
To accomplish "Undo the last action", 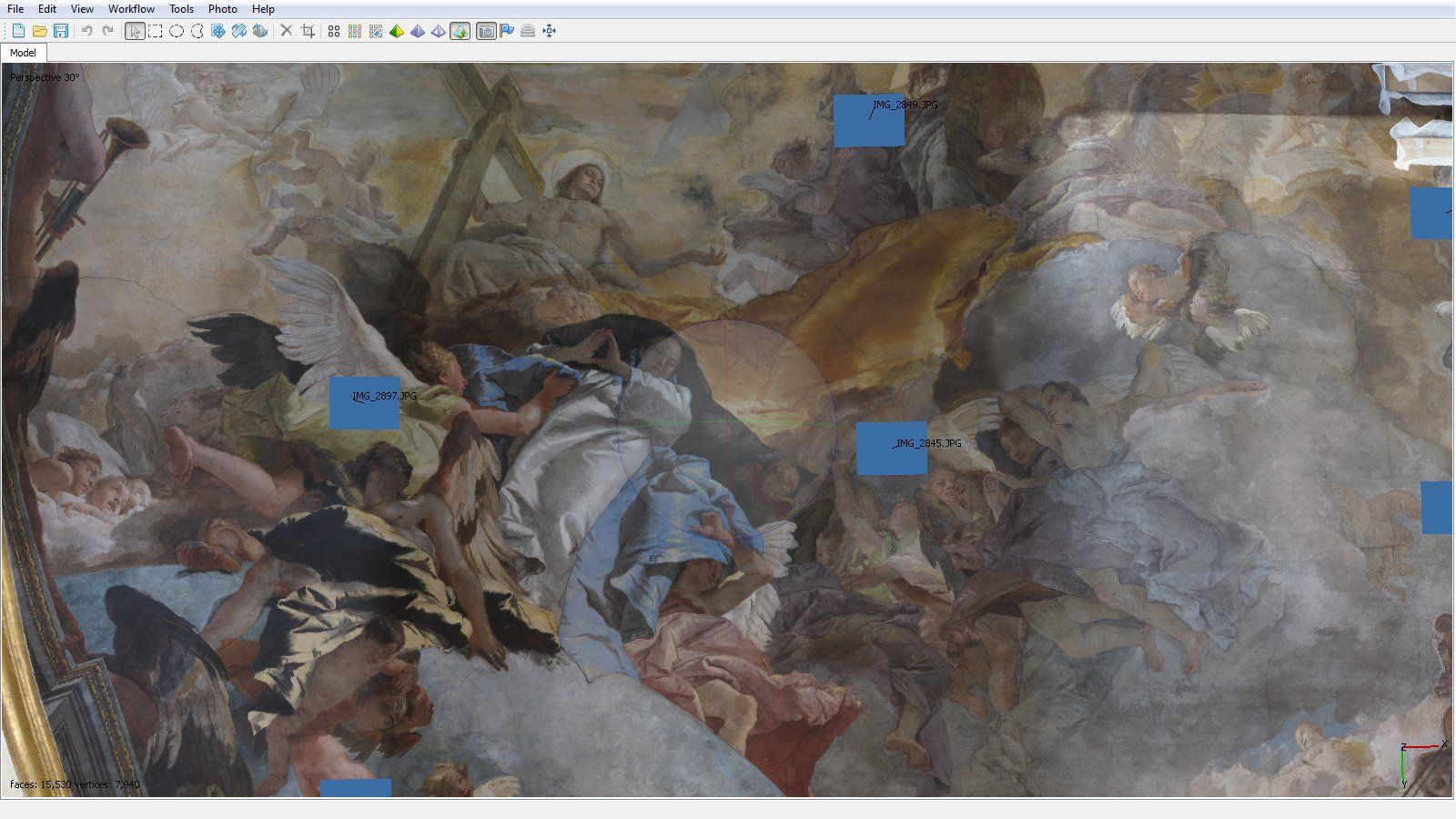I will pos(85,31).
